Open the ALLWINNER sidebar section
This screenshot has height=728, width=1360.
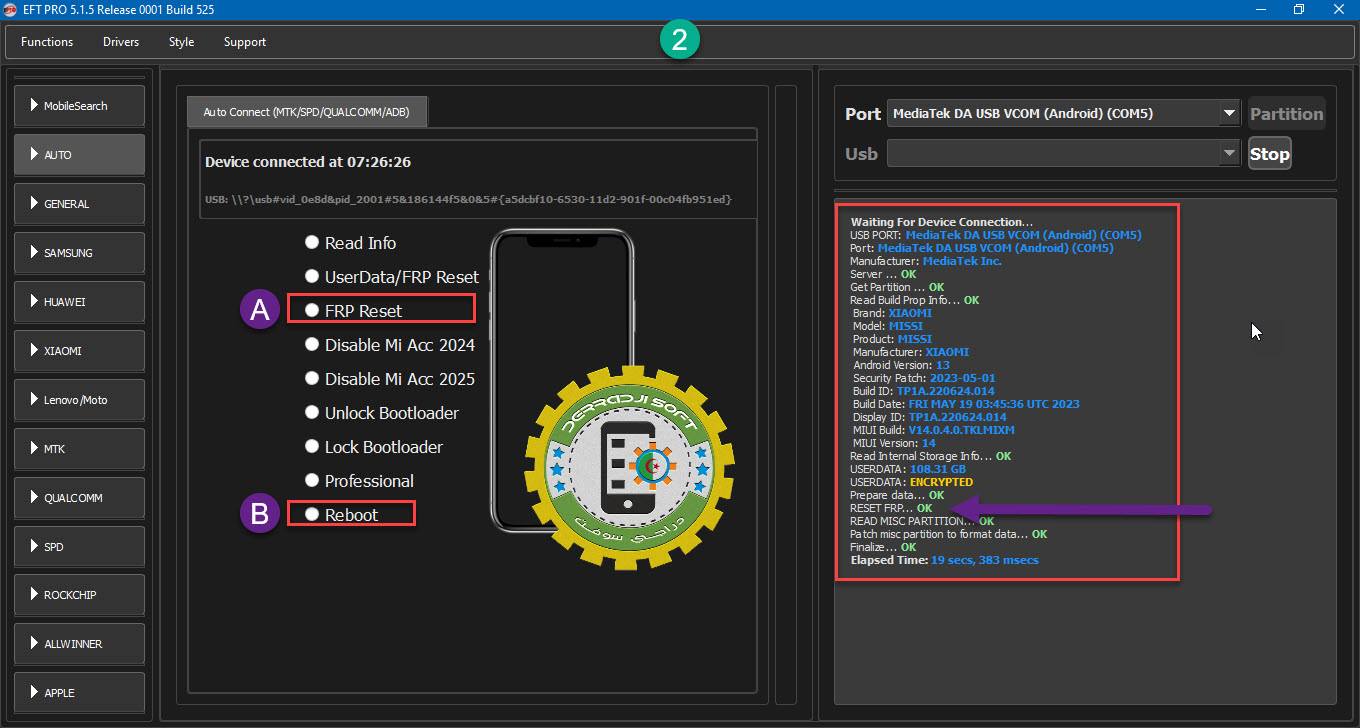click(x=80, y=643)
